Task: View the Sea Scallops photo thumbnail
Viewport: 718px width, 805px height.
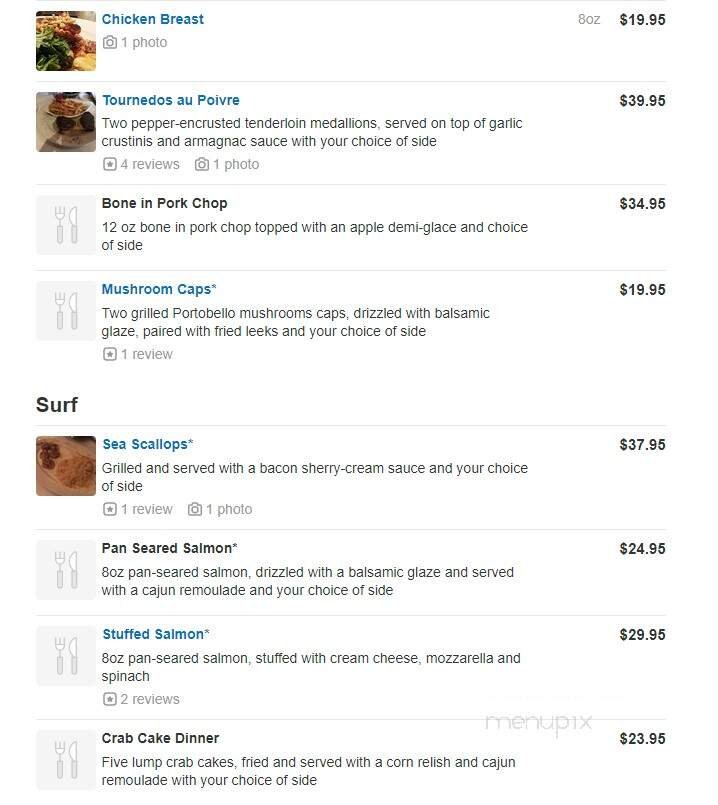Action: coord(66,466)
